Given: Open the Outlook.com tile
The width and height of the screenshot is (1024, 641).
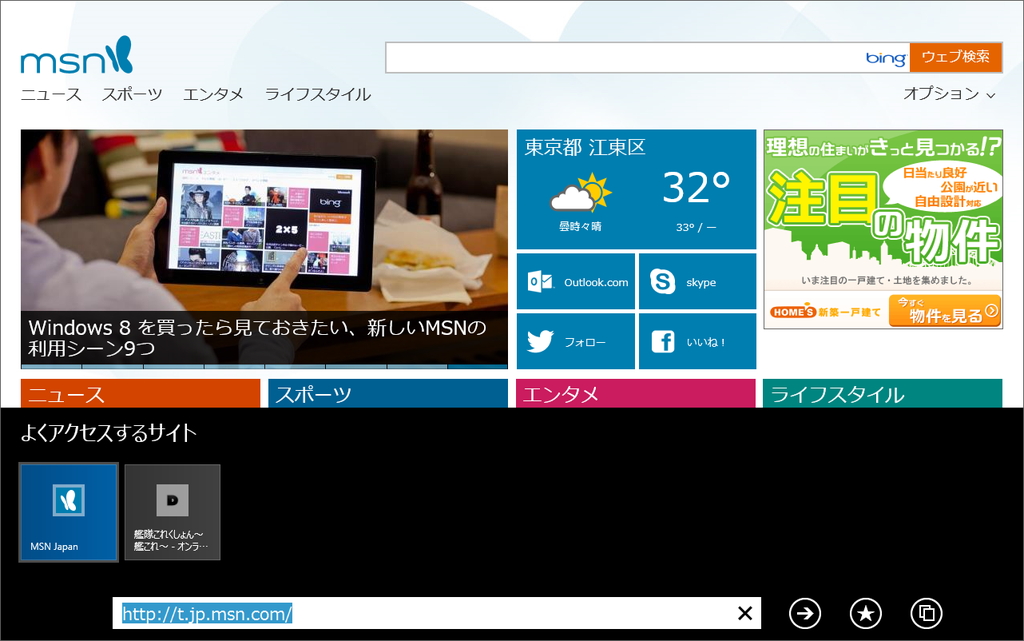Looking at the screenshot, I should (x=575, y=281).
